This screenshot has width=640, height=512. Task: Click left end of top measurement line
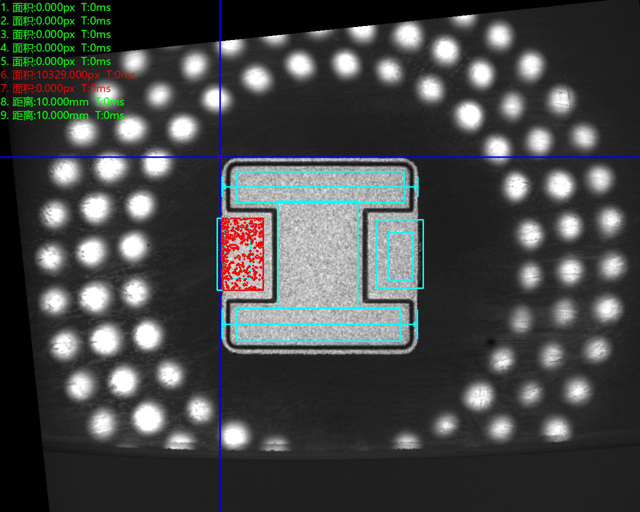pos(223,186)
